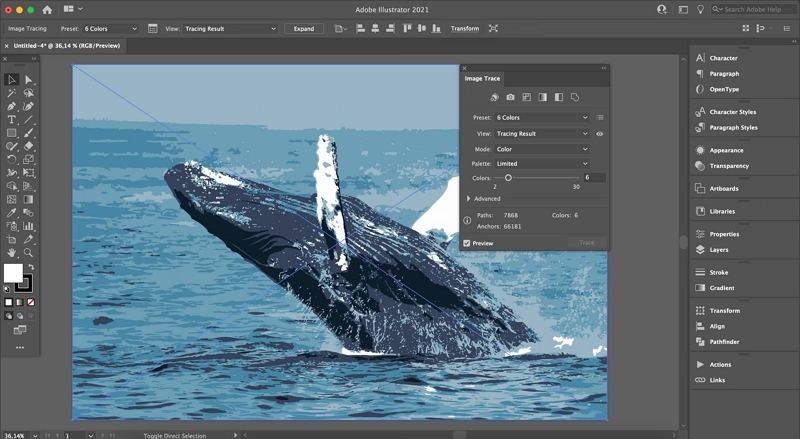Swap fill and stroke colors
800x439 pixels.
[x=29, y=265]
